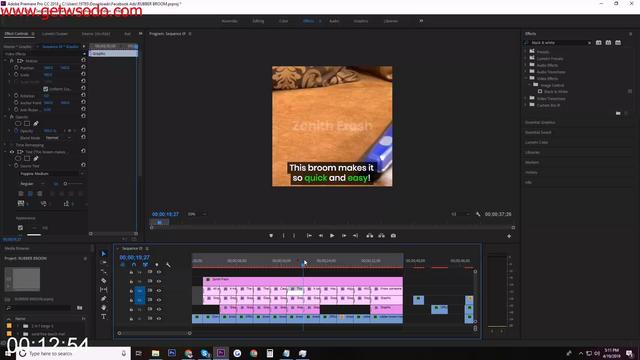Go to Out point in Program monitor

click(x=355, y=236)
